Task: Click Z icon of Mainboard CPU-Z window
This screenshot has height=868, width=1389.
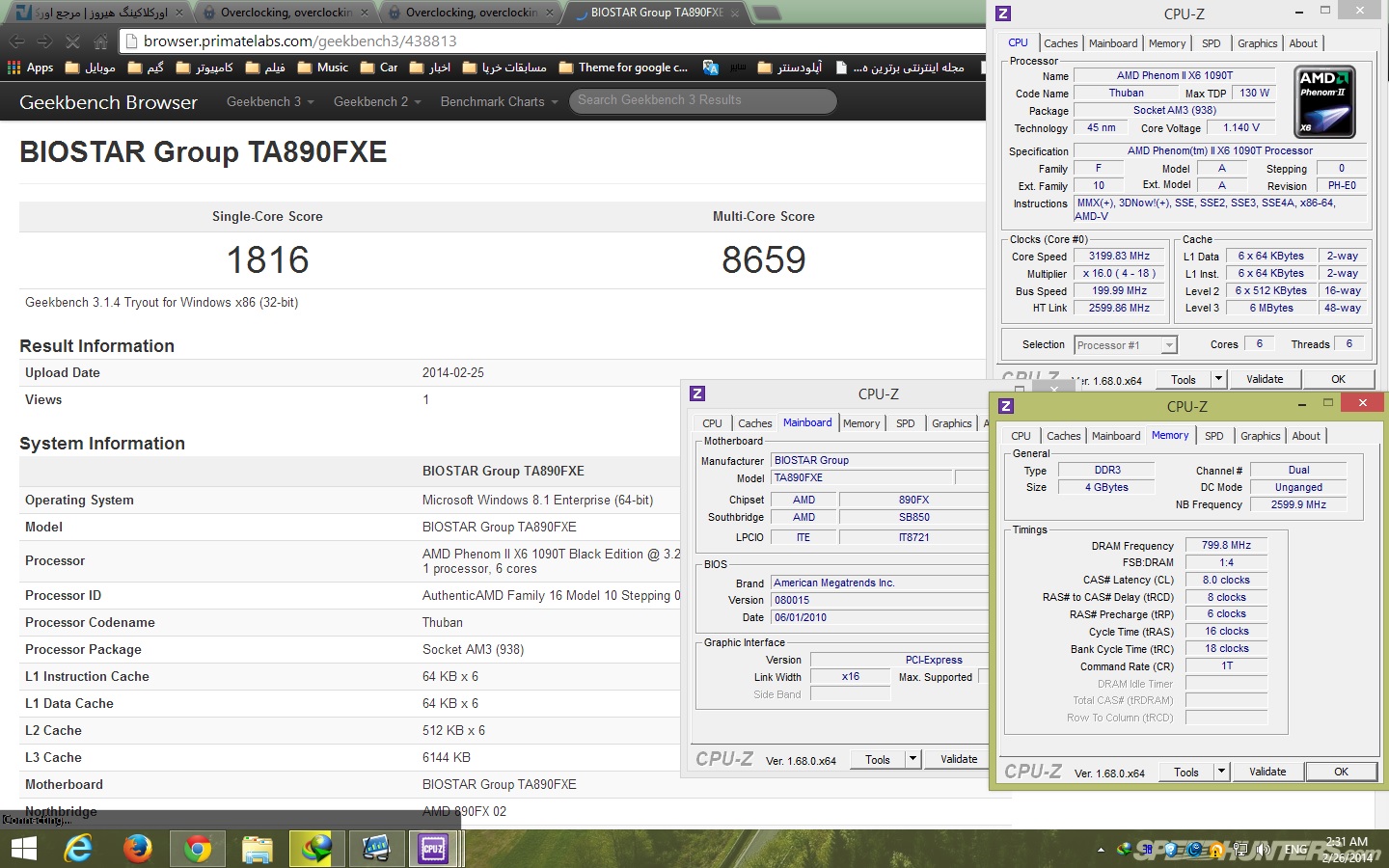Action: (697, 393)
